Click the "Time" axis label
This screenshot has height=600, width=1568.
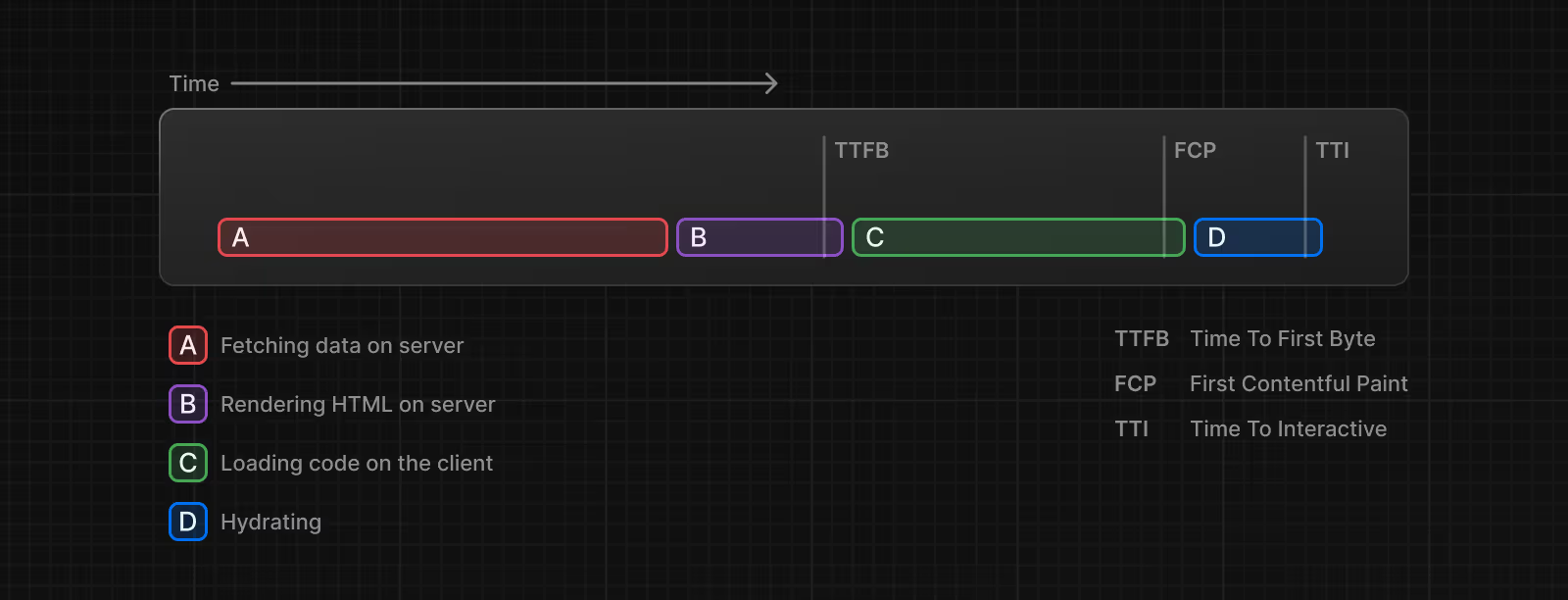[x=194, y=83]
